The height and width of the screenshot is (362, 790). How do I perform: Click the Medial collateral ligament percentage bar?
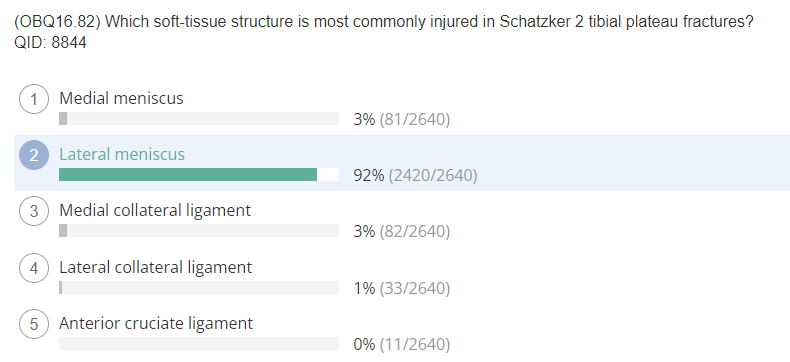[x=199, y=230]
